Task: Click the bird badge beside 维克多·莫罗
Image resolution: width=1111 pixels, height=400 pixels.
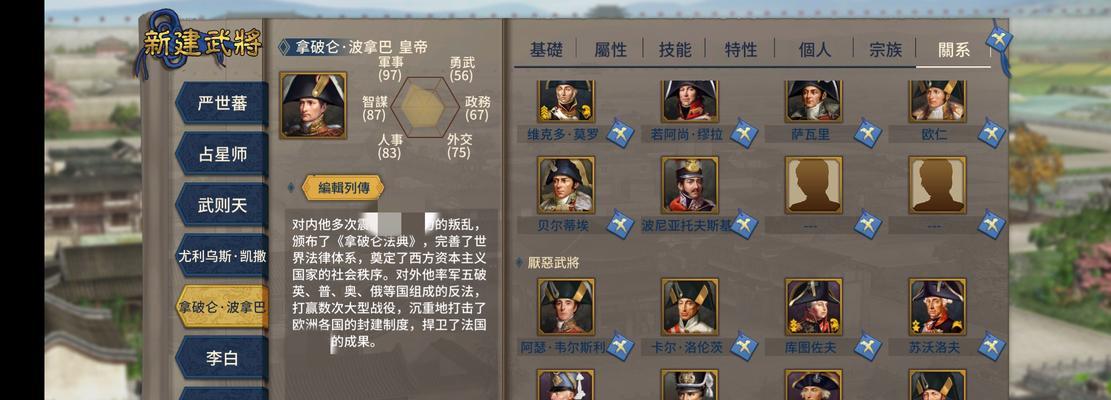Action: coord(620,133)
